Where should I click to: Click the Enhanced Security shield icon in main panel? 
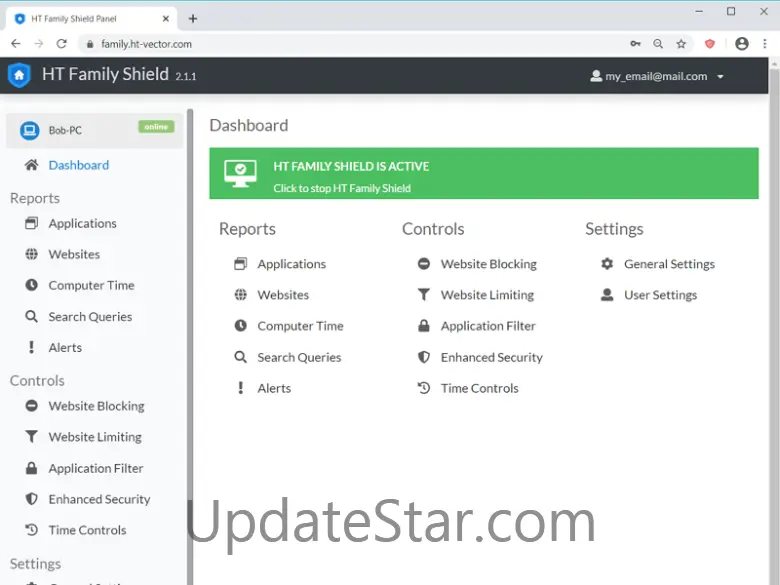point(424,357)
